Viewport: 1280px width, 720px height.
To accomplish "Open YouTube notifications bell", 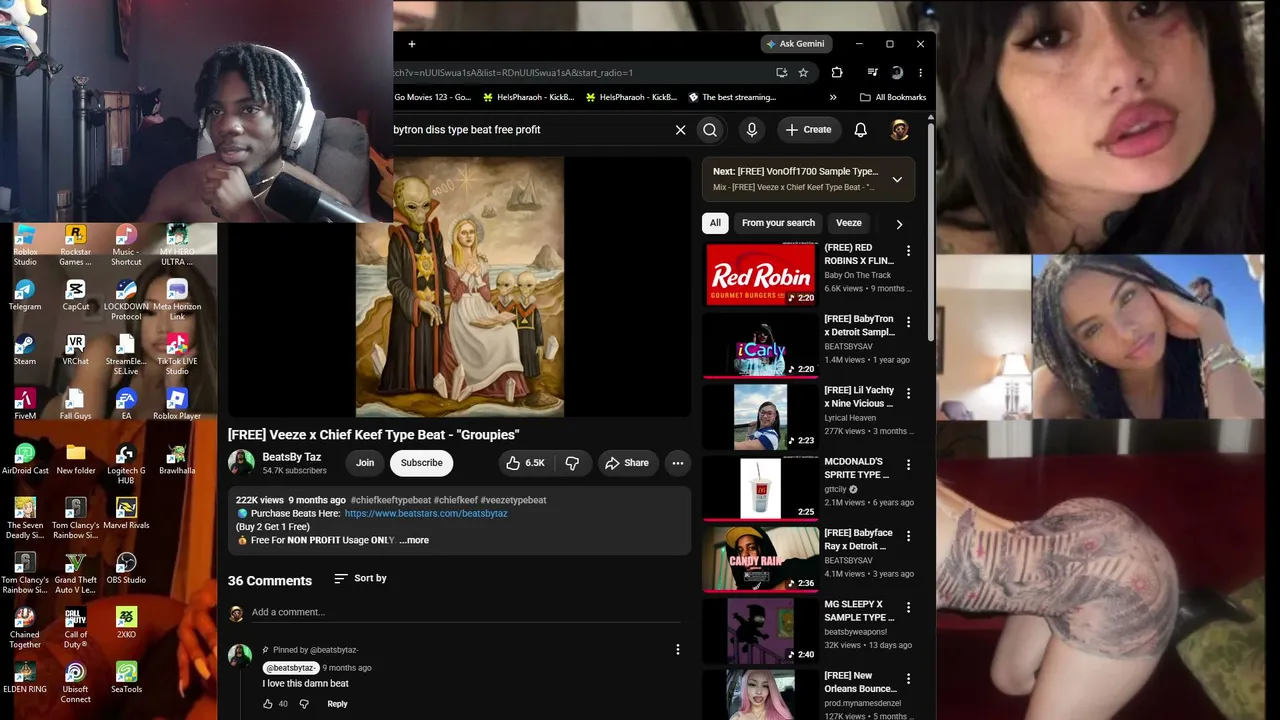I will [860, 130].
